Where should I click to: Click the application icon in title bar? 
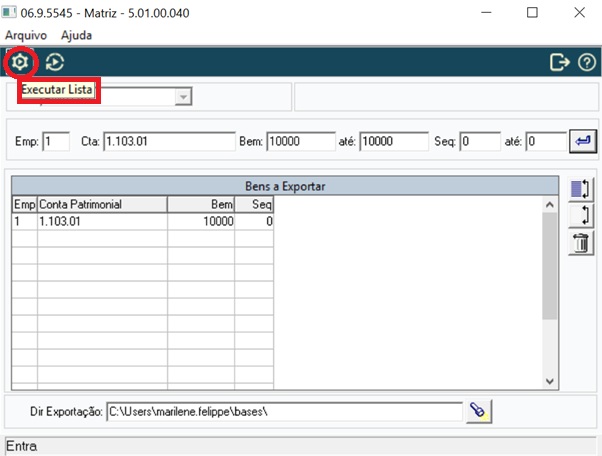coord(9,13)
